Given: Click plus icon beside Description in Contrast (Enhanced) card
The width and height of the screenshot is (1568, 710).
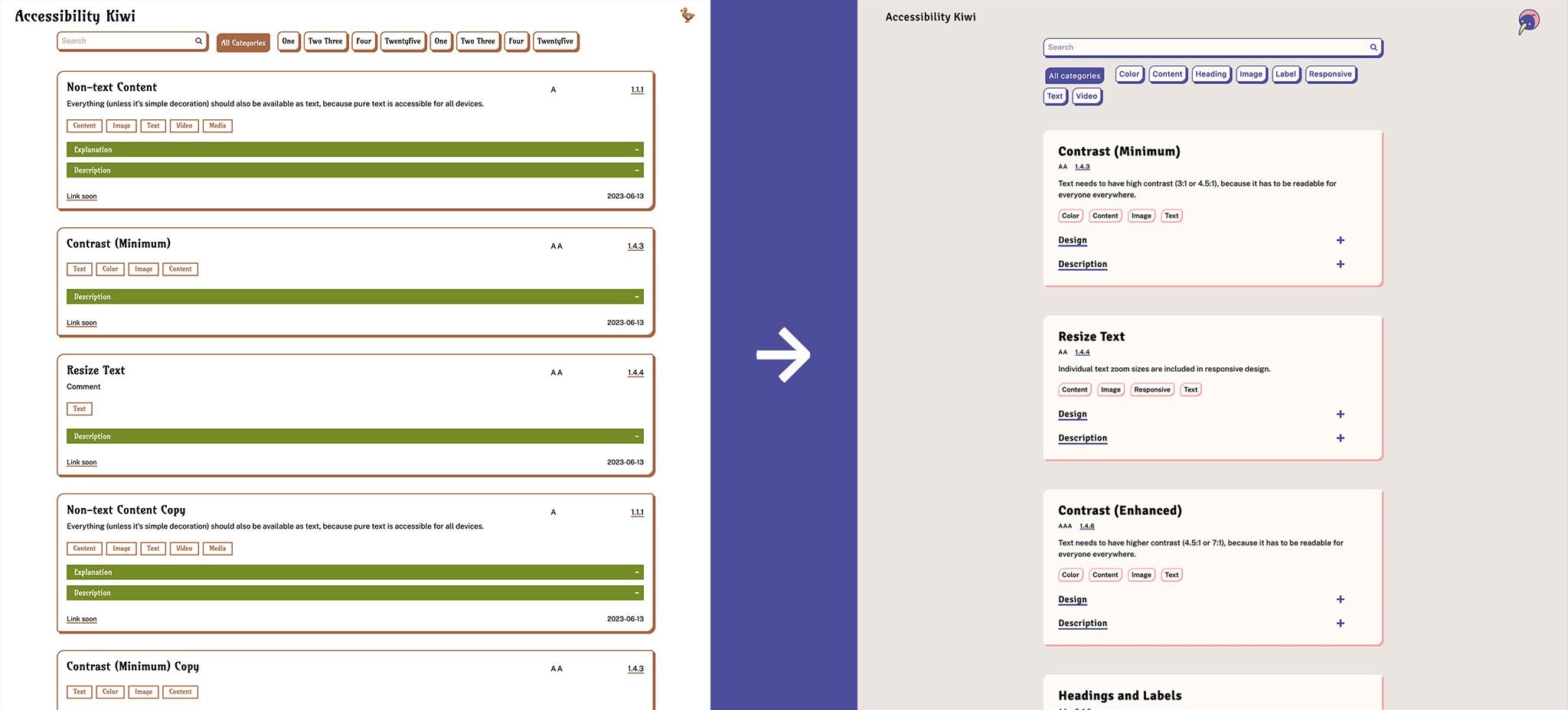Looking at the screenshot, I should [1340, 623].
